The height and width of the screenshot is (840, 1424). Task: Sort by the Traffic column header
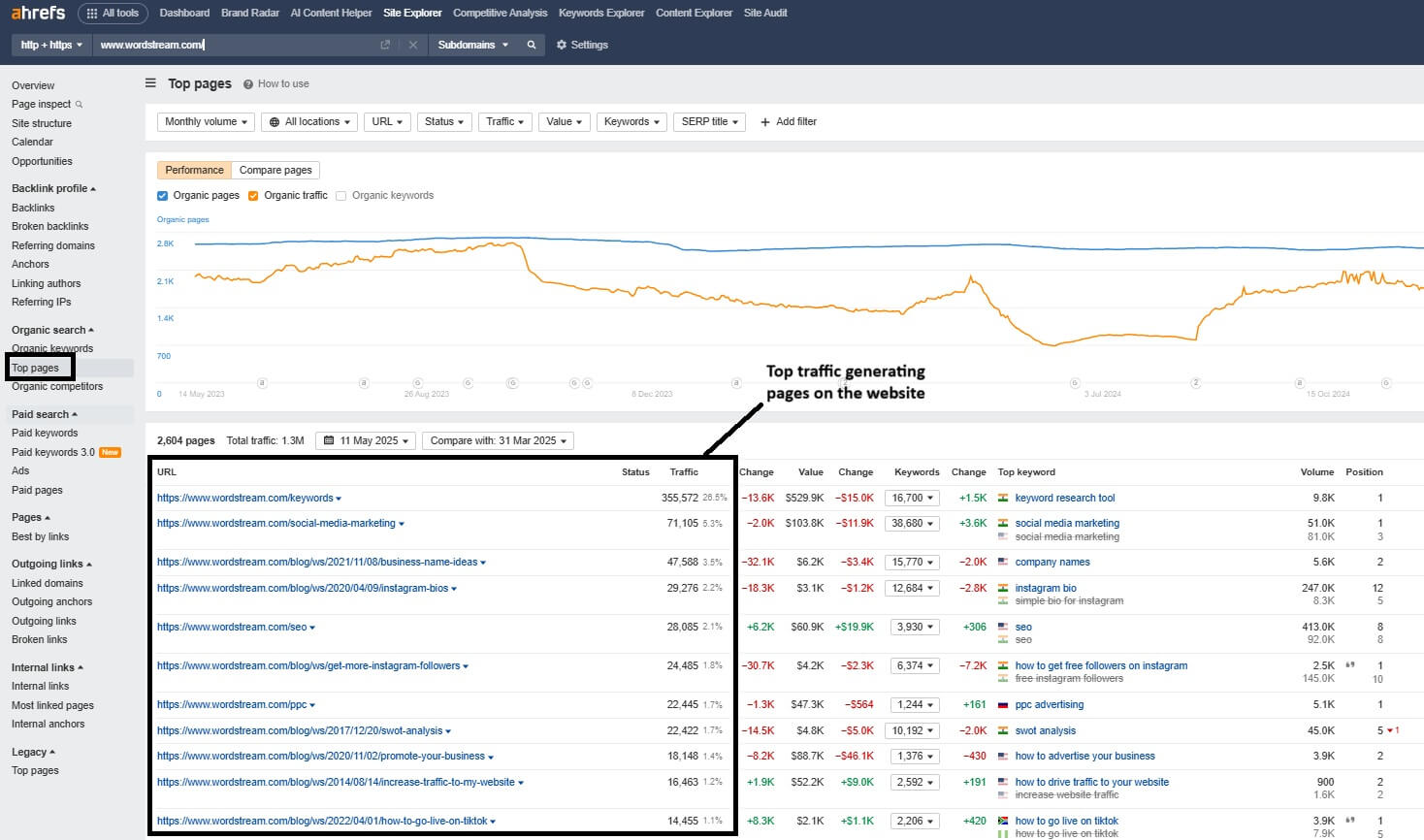(x=684, y=472)
